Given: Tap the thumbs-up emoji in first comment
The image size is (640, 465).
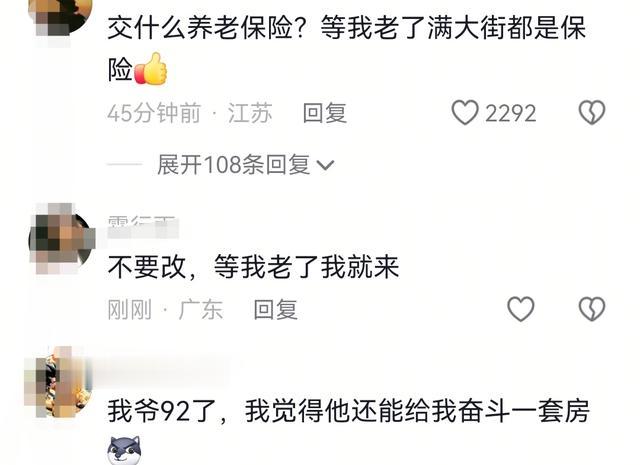Looking at the screenshot, I should (x=151, y=69).
